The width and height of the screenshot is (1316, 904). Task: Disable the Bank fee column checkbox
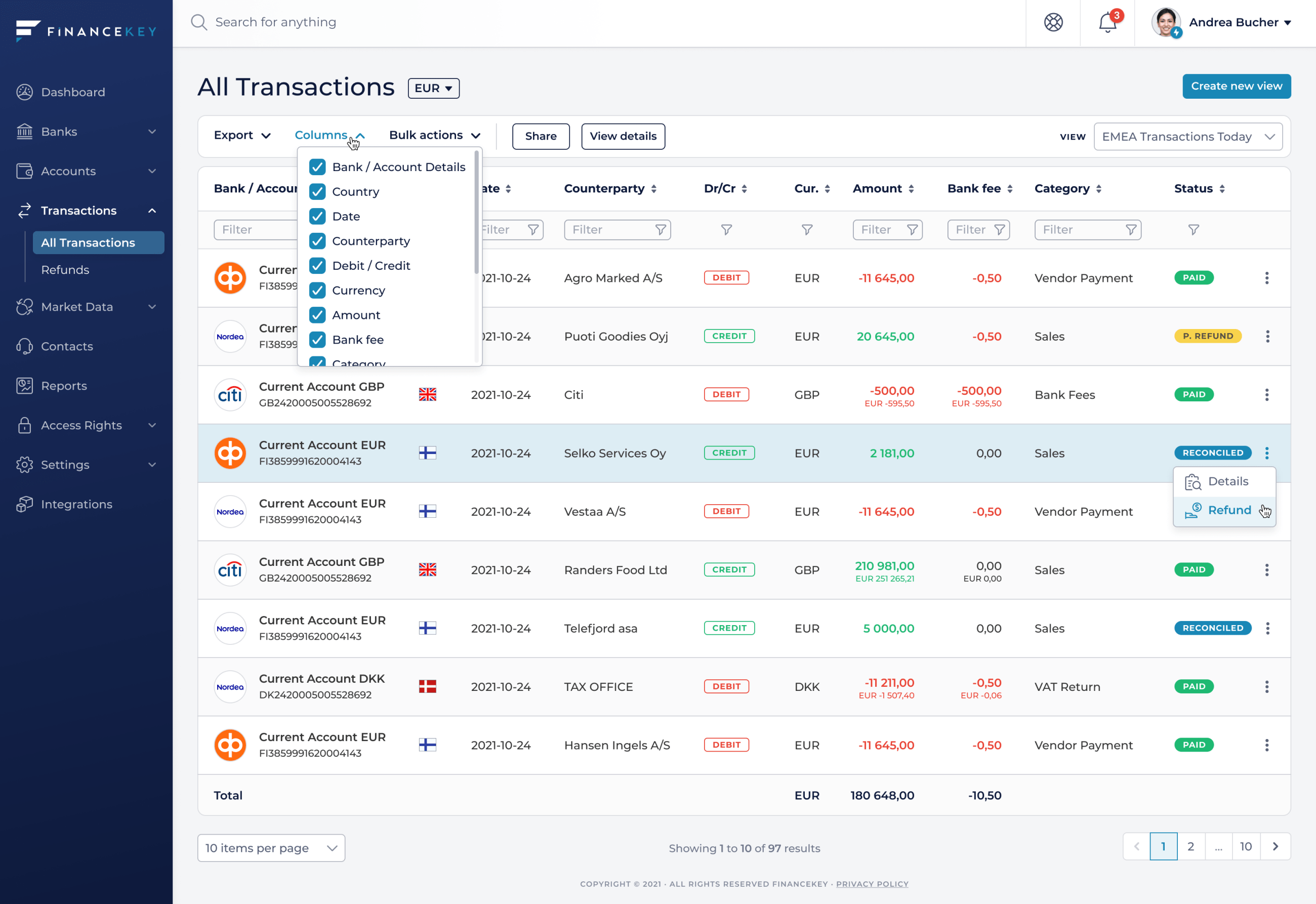[x=317, y=340]
